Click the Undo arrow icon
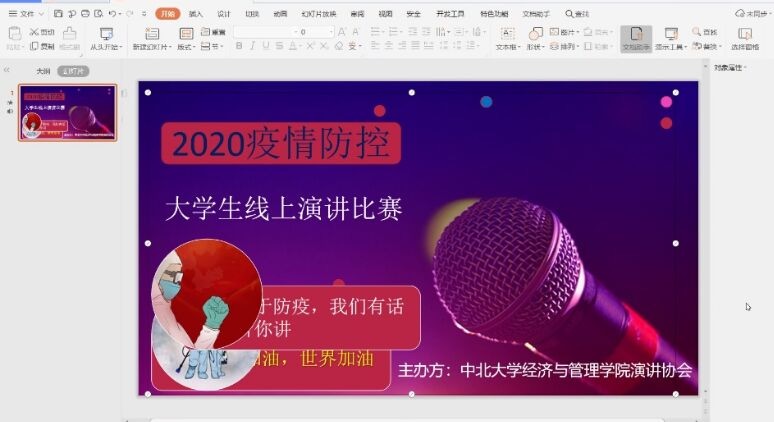 (110, 14)
